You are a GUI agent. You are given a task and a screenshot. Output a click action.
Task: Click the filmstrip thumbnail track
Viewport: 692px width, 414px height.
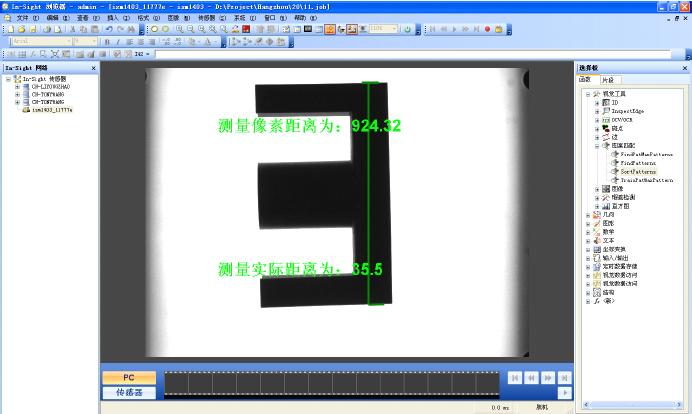point(330,382)
